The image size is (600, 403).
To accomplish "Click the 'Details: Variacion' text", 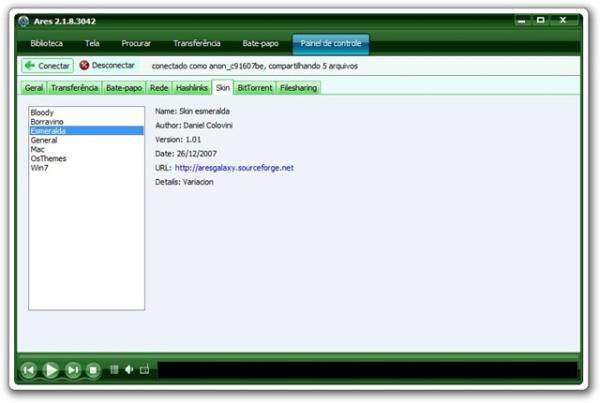I will point(184,182).
